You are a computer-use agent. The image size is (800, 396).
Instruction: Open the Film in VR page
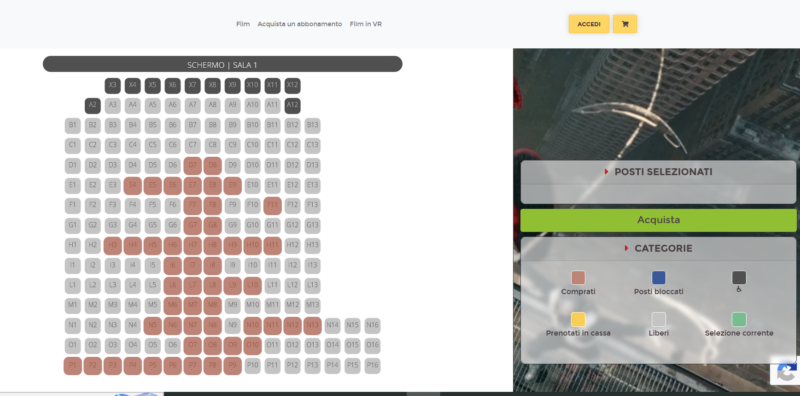click(366, 24)
